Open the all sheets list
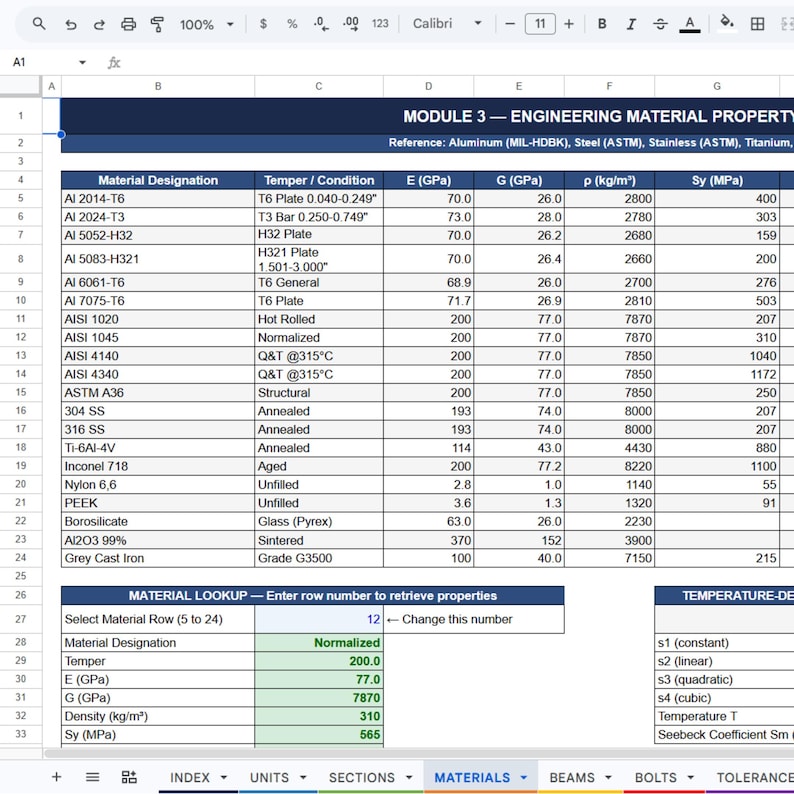 pos(92,777)
